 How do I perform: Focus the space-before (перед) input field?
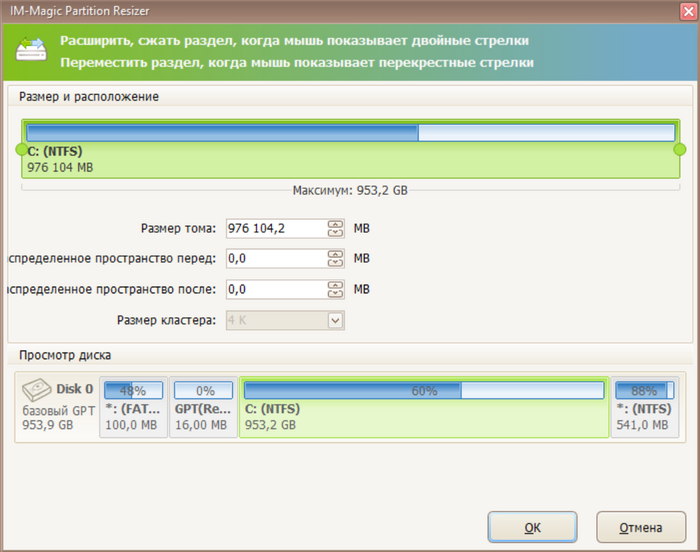tap(277, 258)
